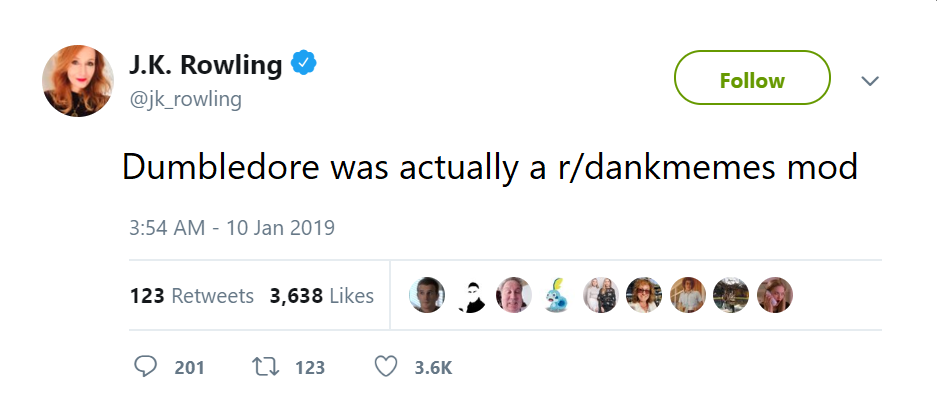Open the @jk_rowling handle link
Viewport: 937px width, 395px height.
click(185, 99)
